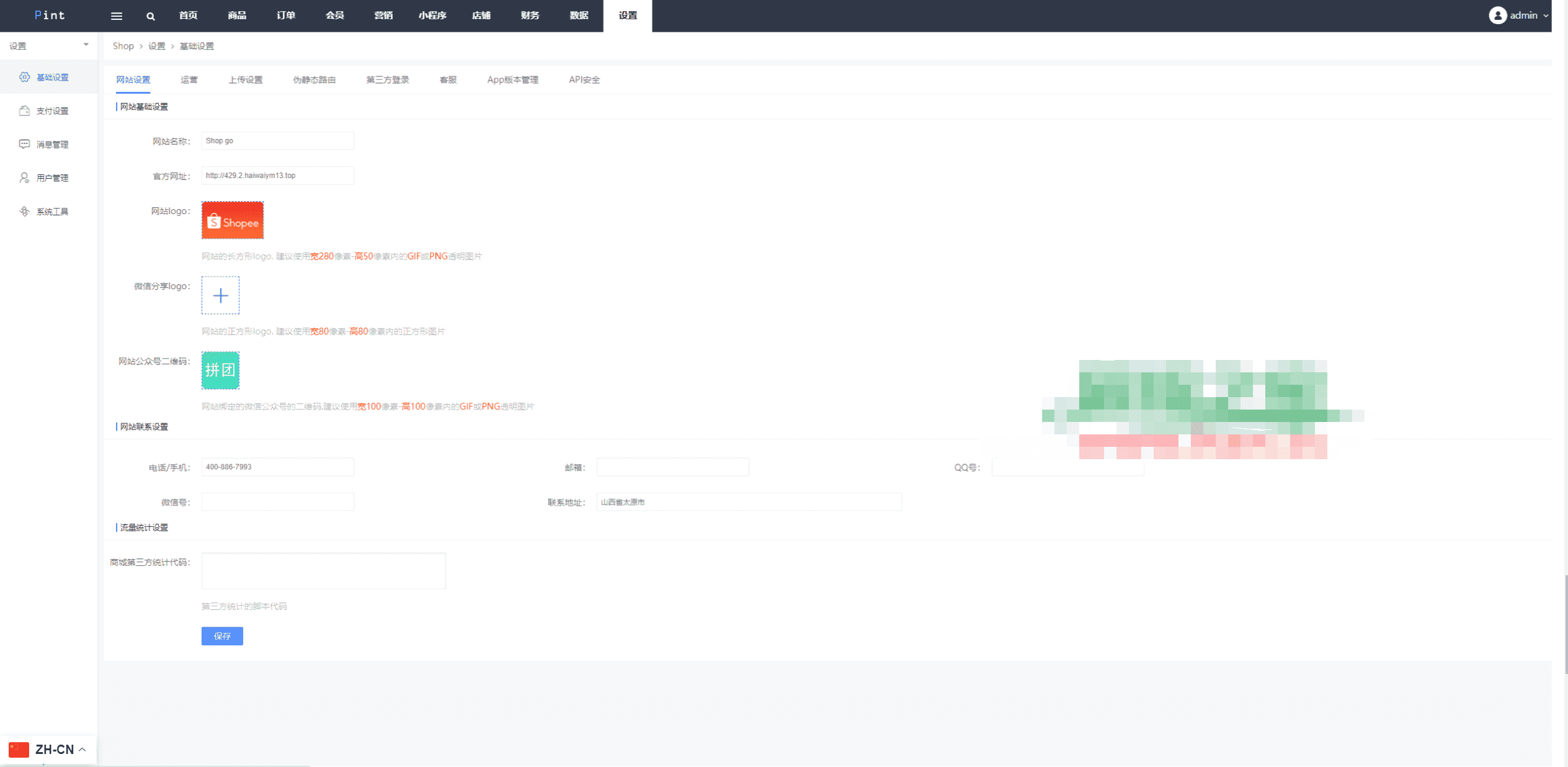The height and width of the screenshot is (767, 1568).
Task: Open 系统工具 icon in sidebar
Action: pyautogui.click(x=24, y=211)
